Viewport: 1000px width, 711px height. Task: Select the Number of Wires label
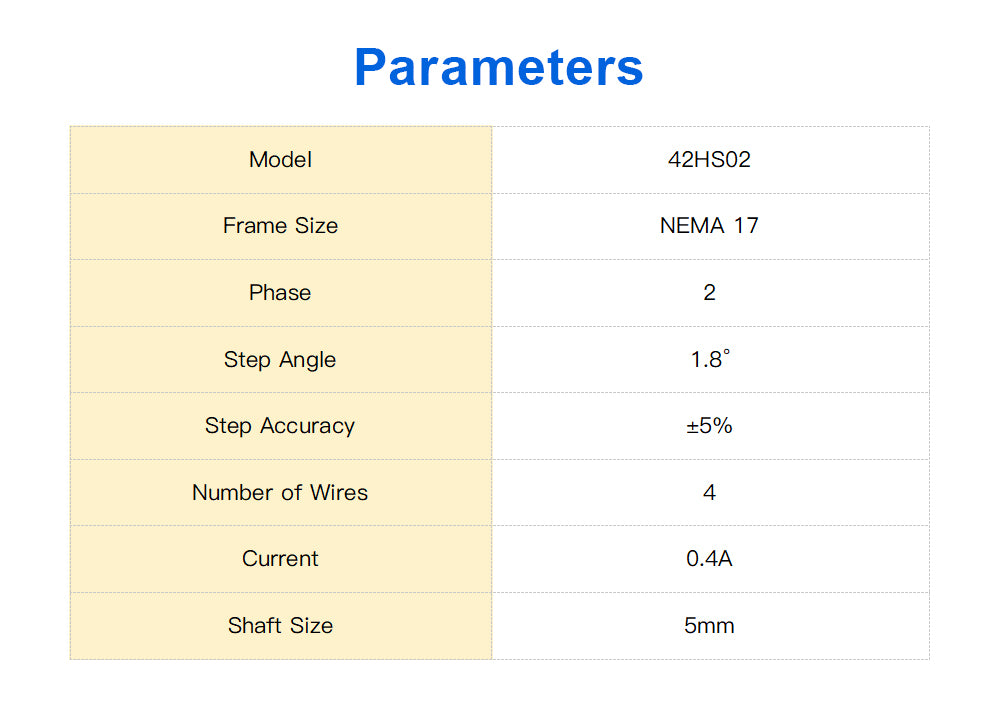tap(280, 493)
